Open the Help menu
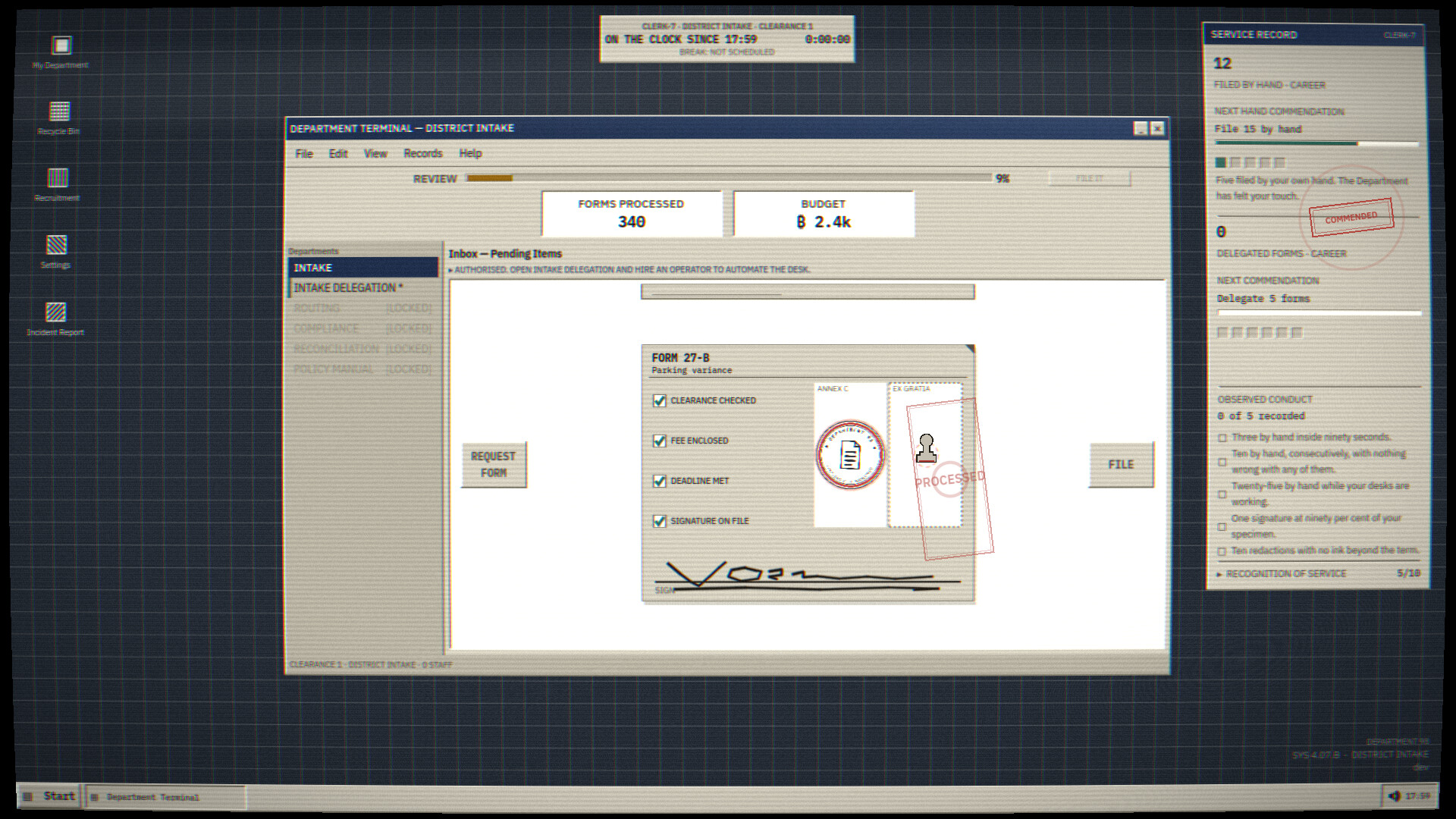Viewport: 1456px width, 819px height. [470, 153]
